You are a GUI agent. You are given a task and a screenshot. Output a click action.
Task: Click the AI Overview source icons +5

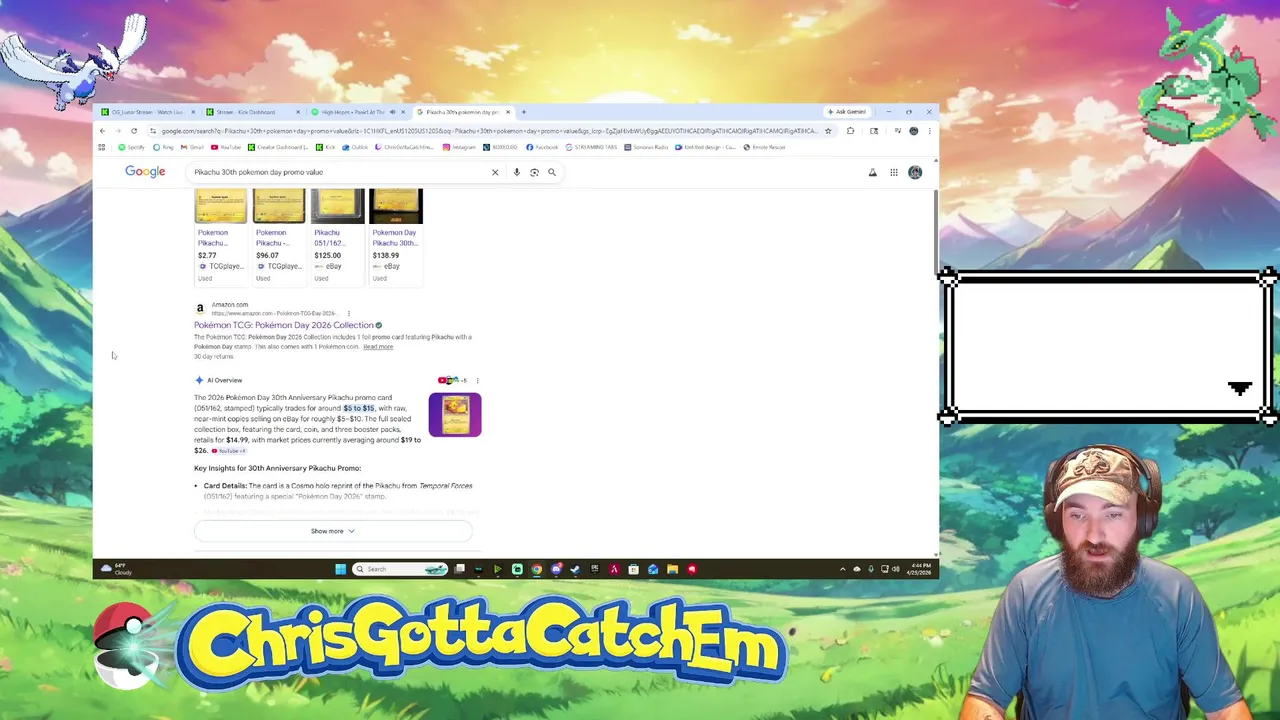point(452,380)
